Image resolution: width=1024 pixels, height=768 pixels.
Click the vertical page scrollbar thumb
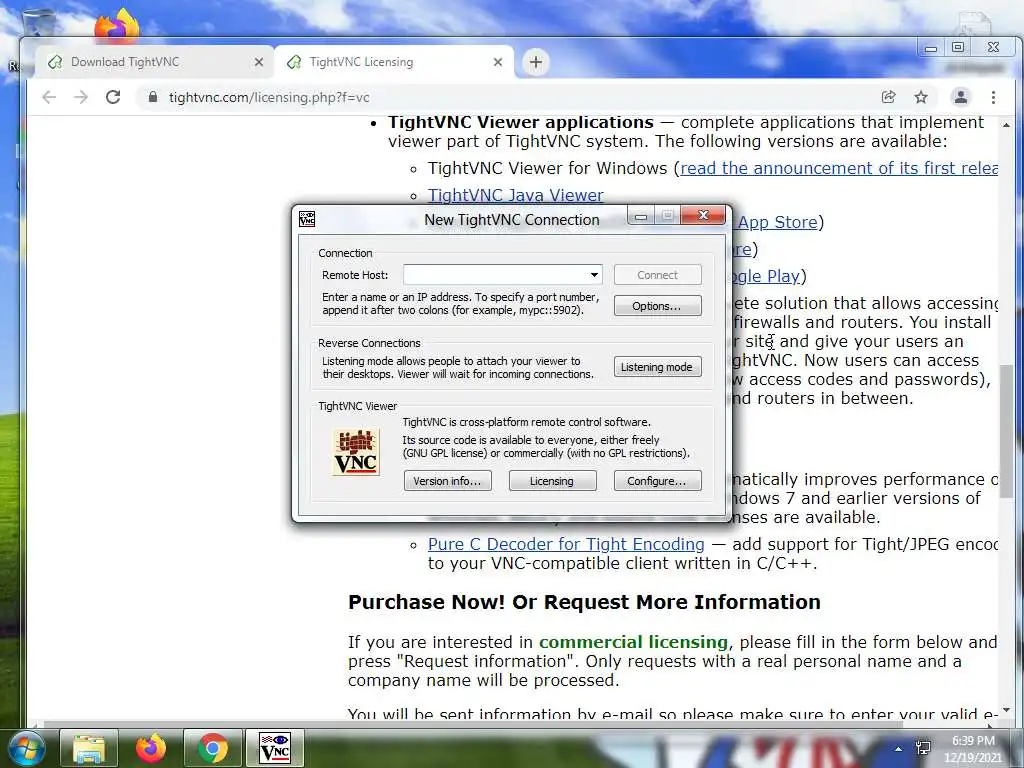coord(1006,431)
